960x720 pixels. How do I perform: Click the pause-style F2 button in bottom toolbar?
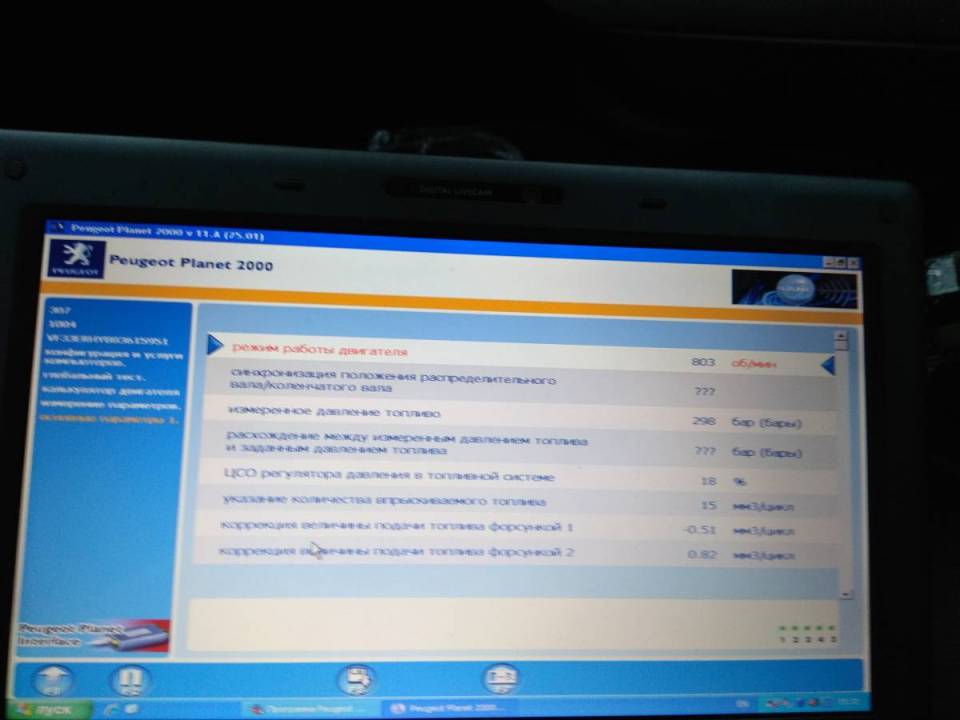[x=133, y=682]
